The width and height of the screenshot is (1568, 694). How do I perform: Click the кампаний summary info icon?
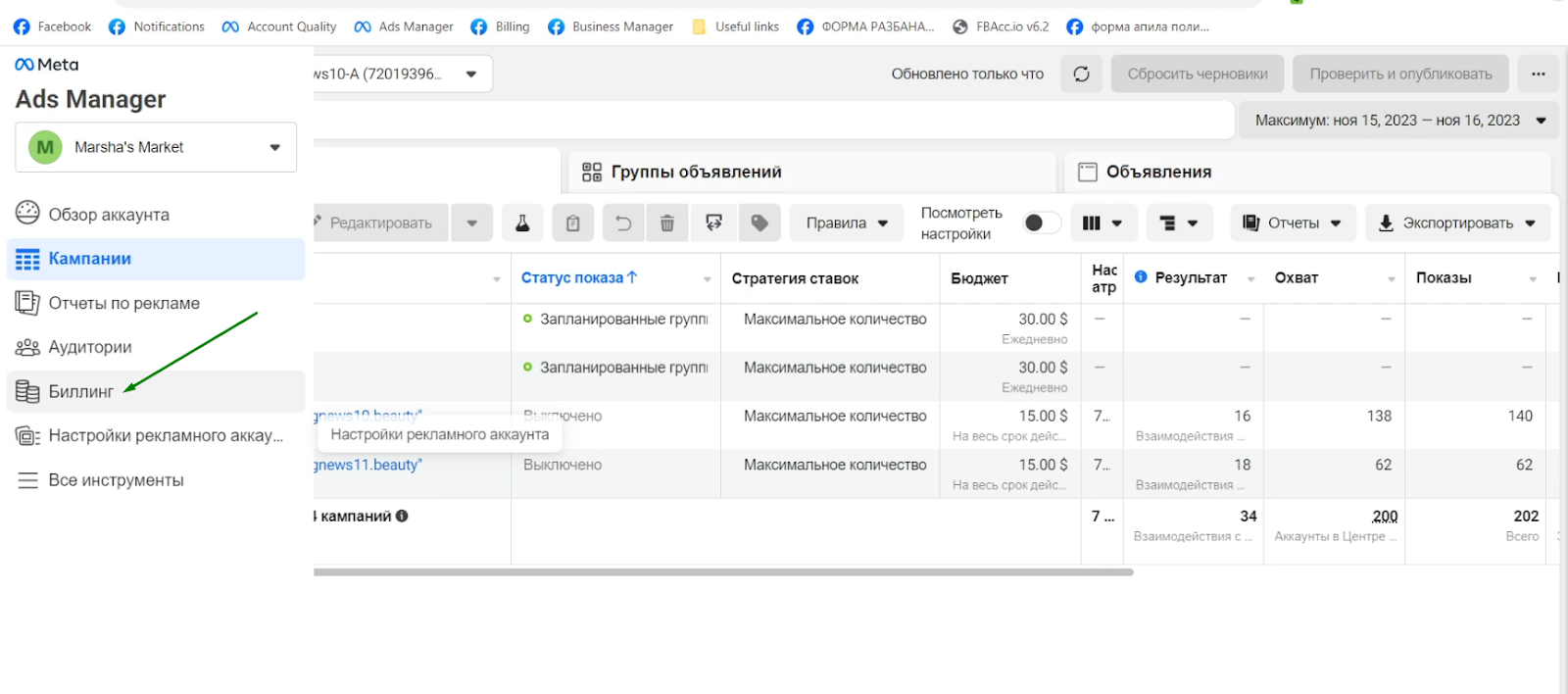(402, 516)
